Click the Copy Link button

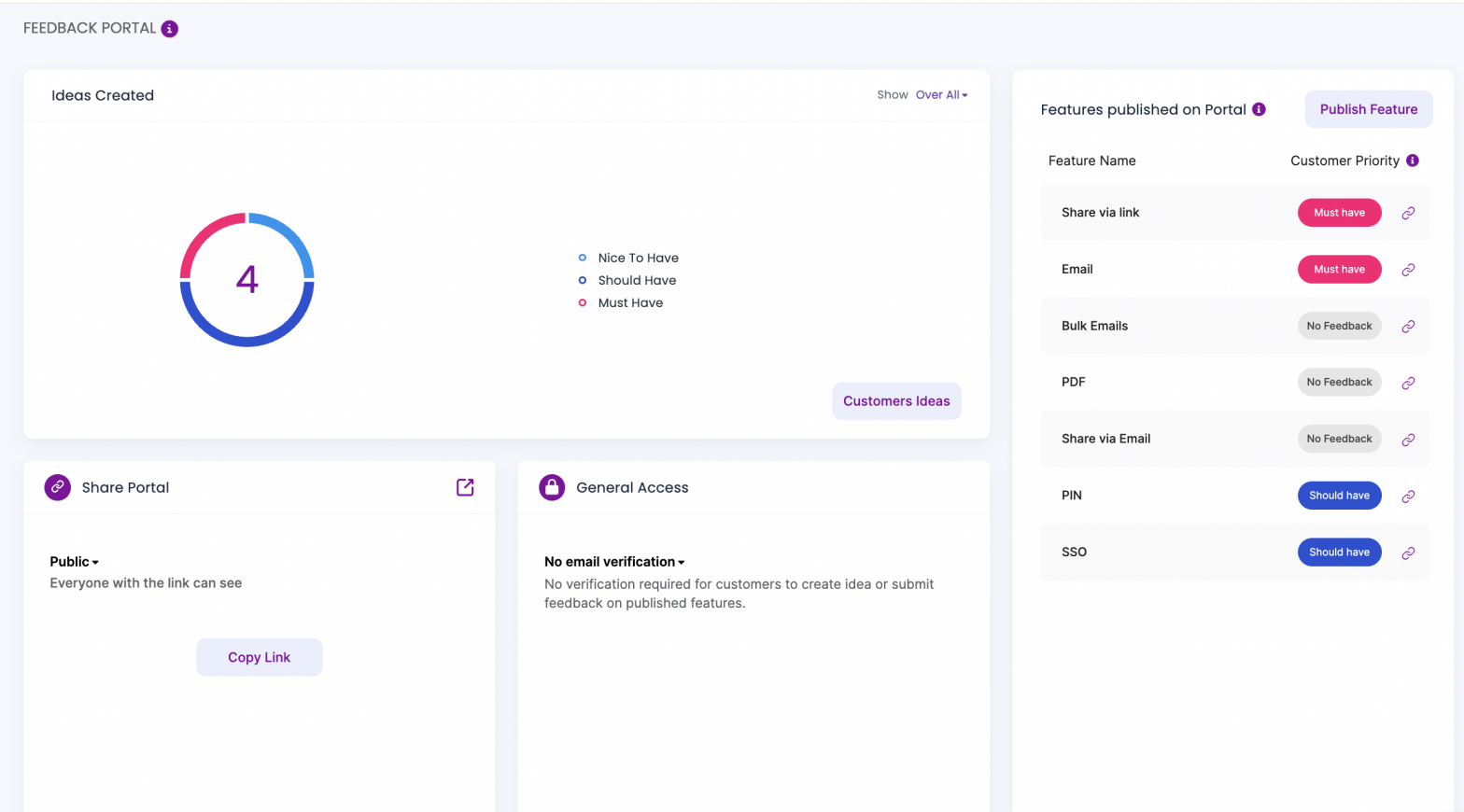pos(260,657)
